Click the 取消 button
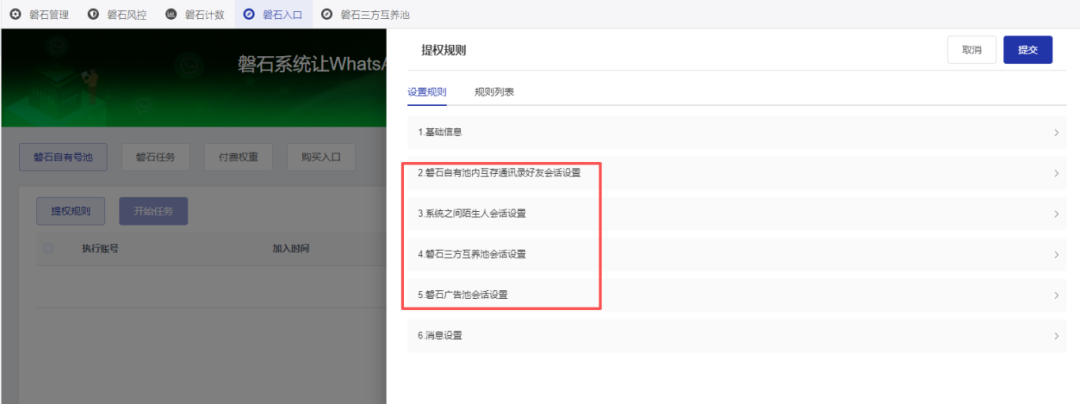The height and width of the screenshot is (404, 1080). pyautogui.click(x=972, y=50)
